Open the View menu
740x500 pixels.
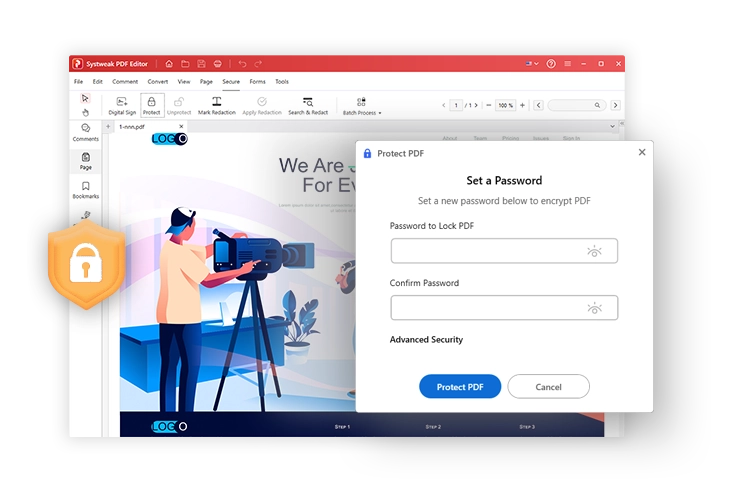[x=184, y=82]
